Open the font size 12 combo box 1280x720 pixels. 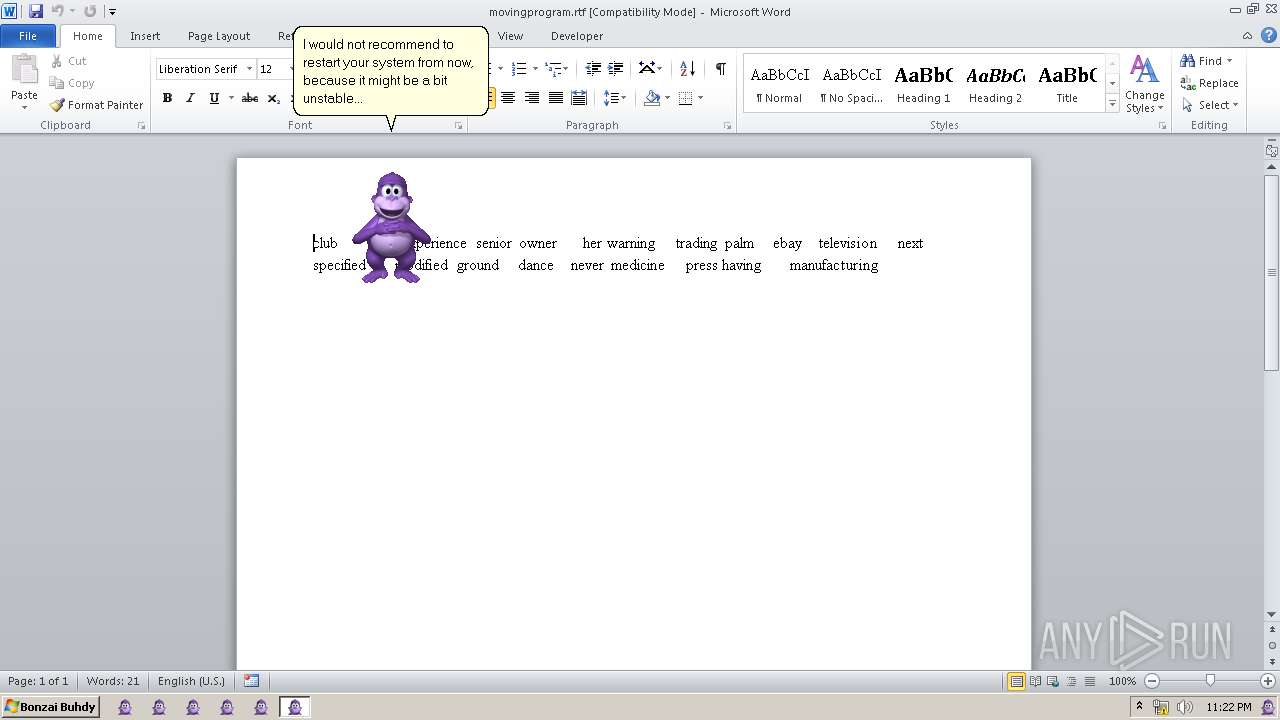pos(277,69)
